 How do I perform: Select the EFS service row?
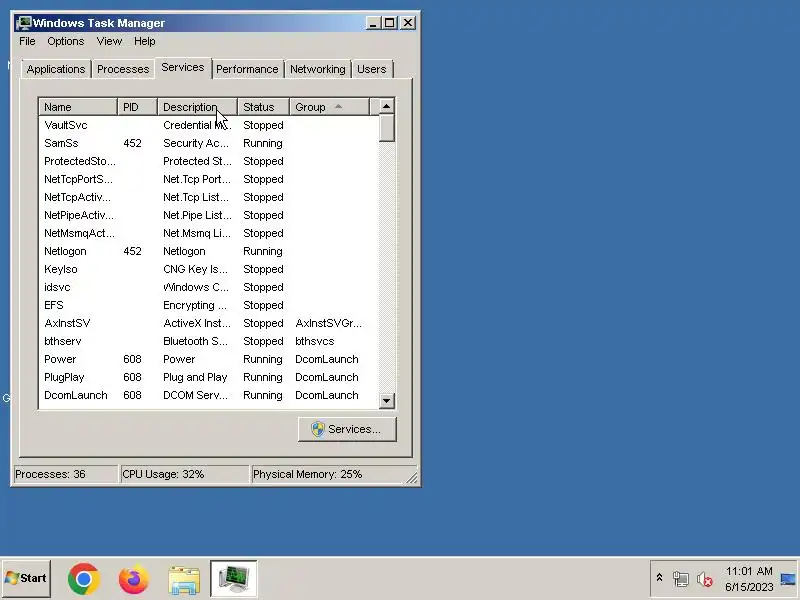209,305
